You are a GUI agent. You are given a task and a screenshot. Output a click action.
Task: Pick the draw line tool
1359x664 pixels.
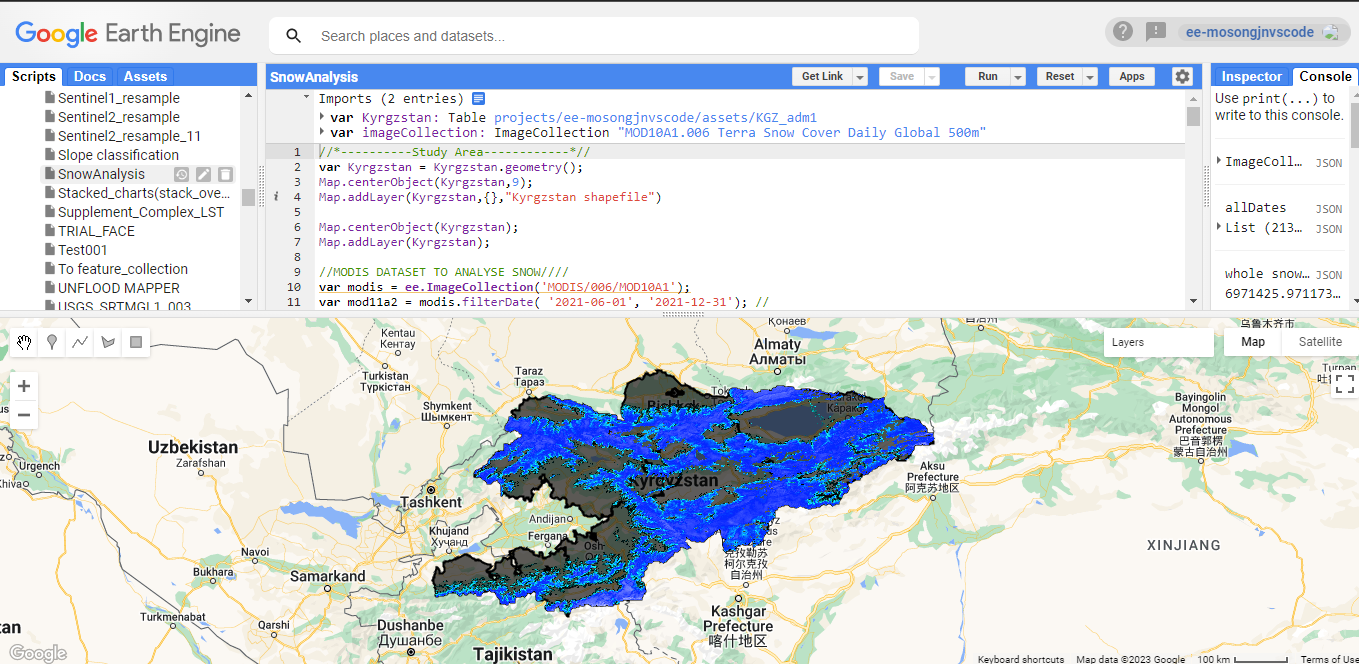(80, 343)
